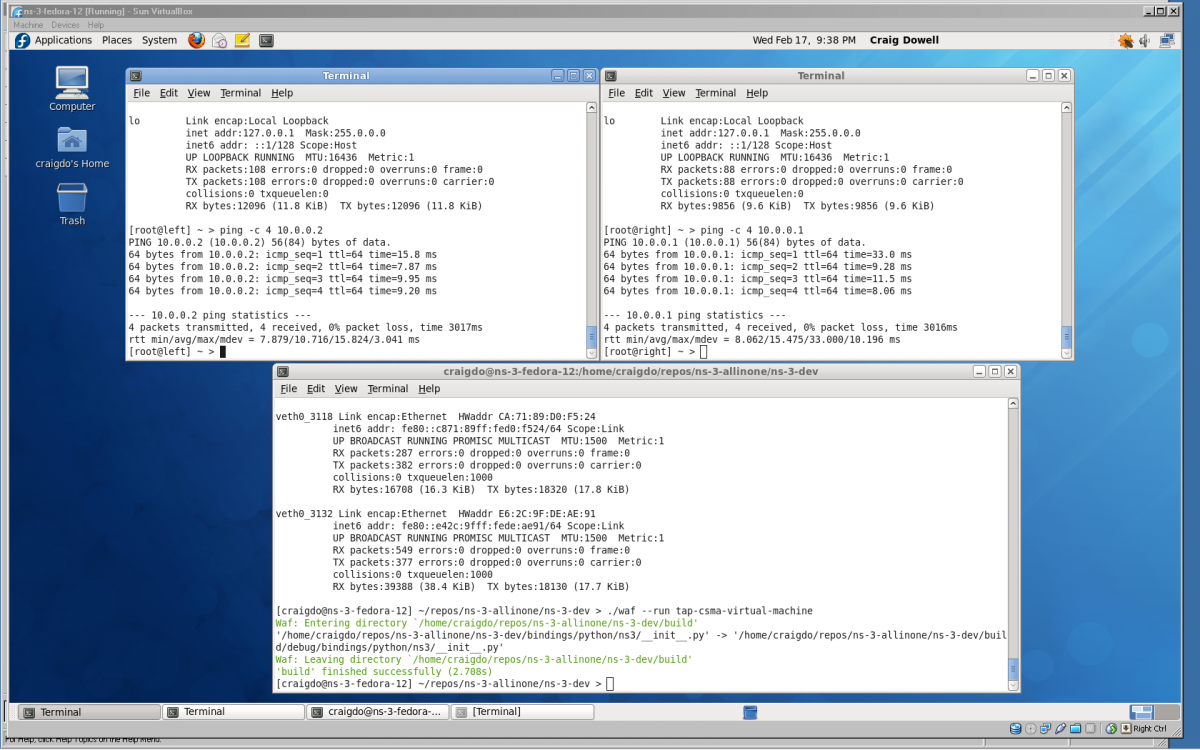Click the shared folders icon in VirtualBox status bar

click(1075, 728)
